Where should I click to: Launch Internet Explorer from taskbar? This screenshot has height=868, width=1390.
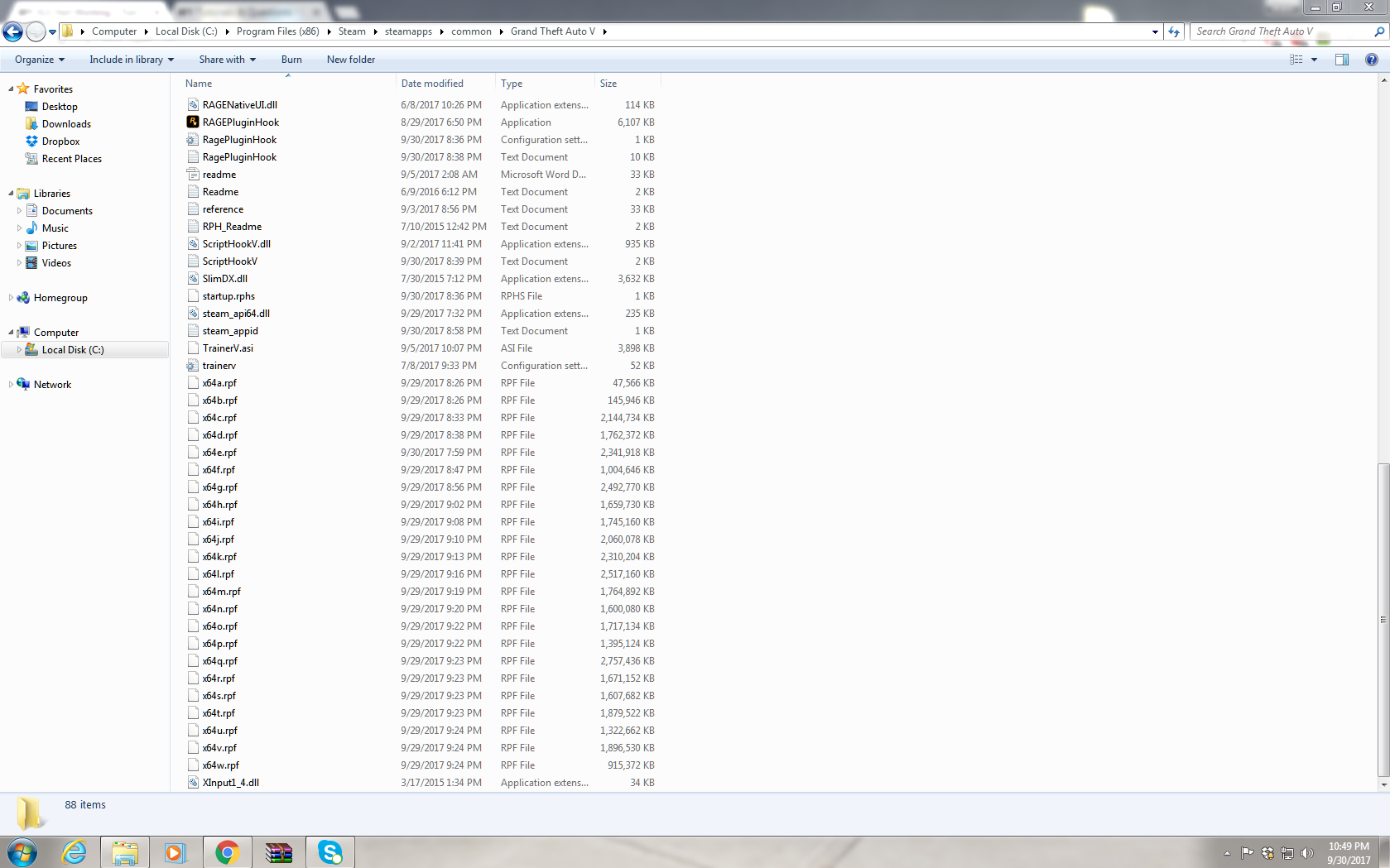(x=75, y=852)
